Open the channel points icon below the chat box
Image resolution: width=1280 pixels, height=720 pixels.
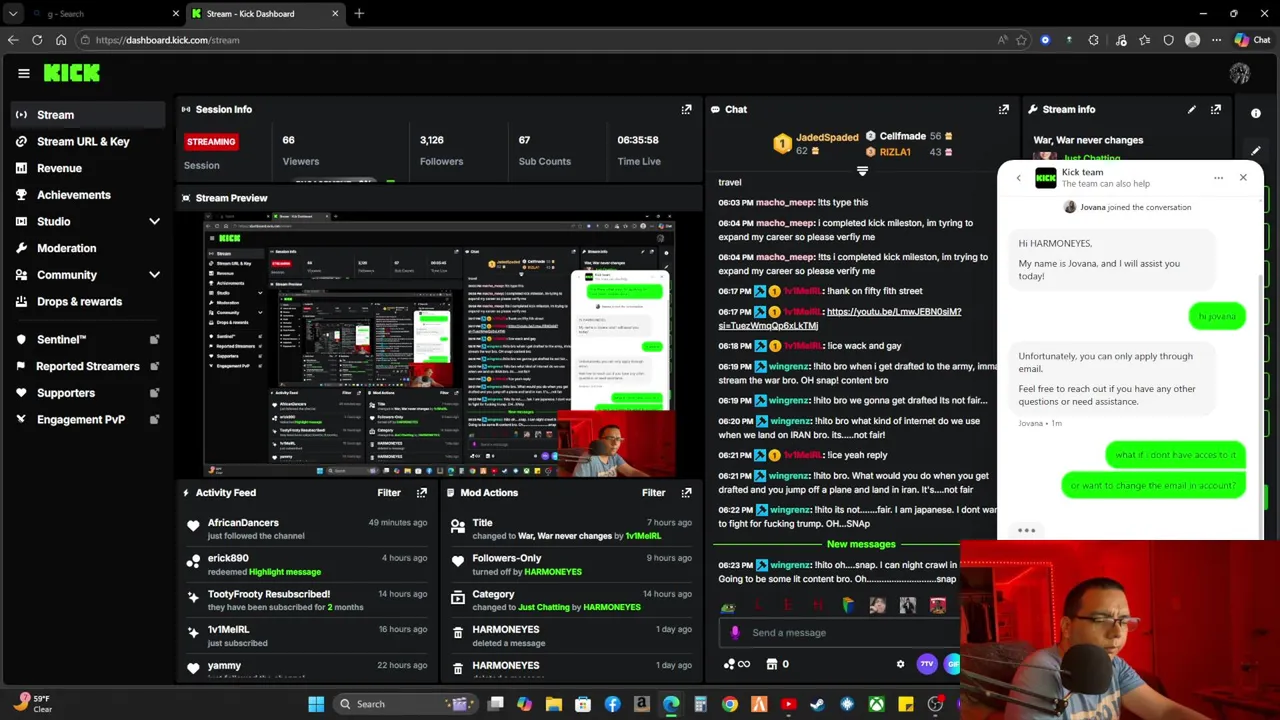736,664
